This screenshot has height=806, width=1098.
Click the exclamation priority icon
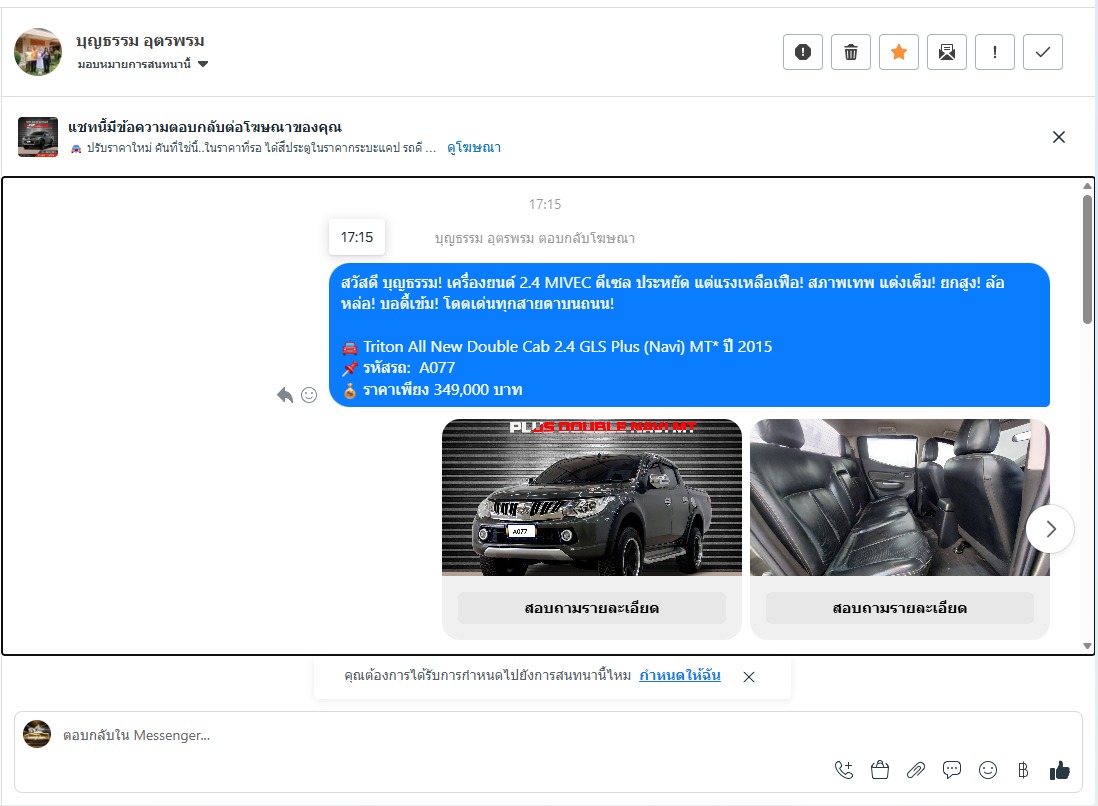pos(994,52)
